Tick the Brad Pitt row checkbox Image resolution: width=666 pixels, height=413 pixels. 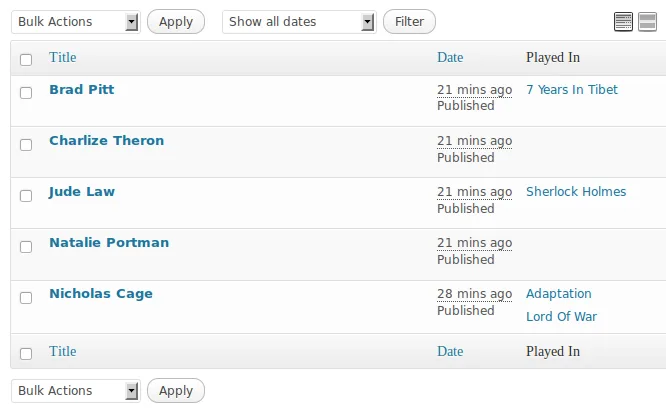tap(26, 93)
